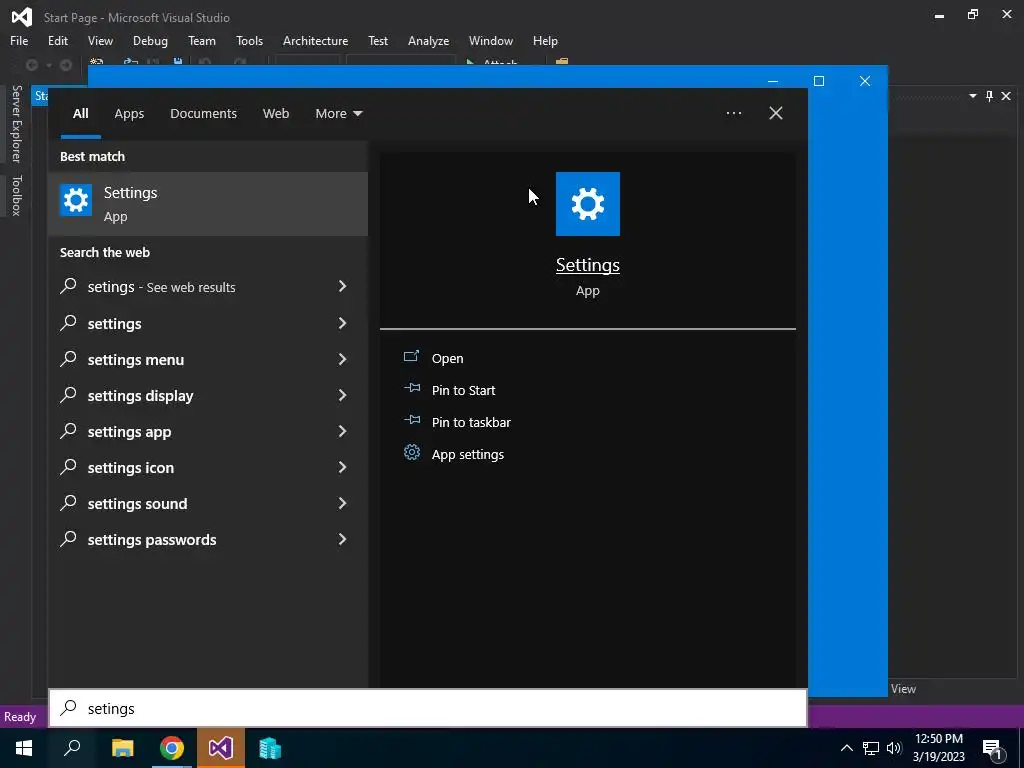Screen dimensions: 1024x768
Task: Click the Visual Studio logo icon
Action: tap(22, 17)
